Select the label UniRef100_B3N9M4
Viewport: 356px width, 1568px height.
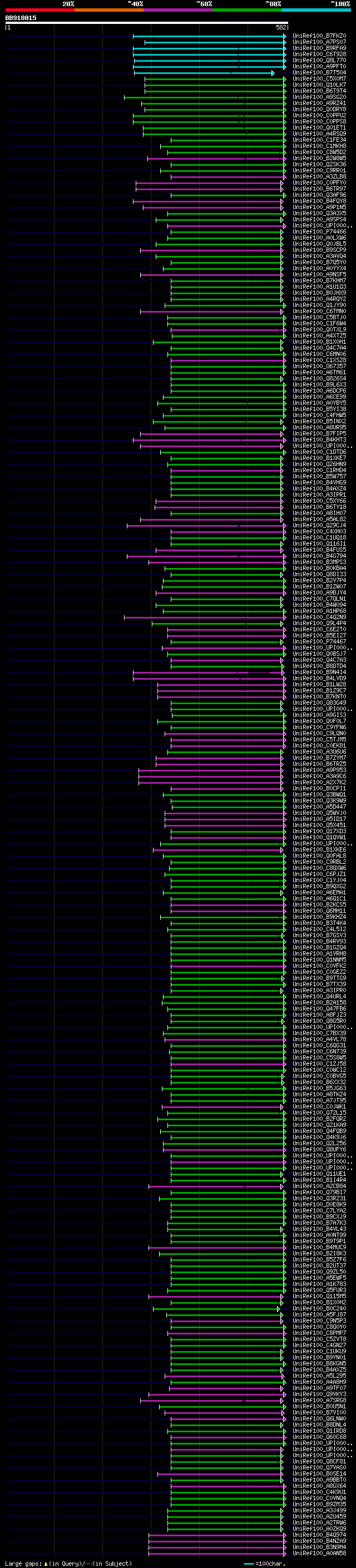click(319, 1547)
